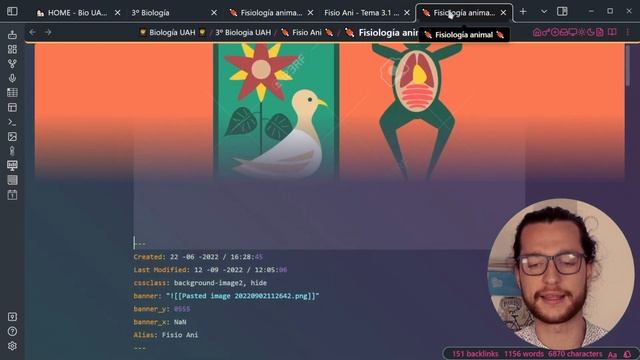The height and width of the screenshot is (360, 640).
Task: Close the Fisio Ani - Tema 3.1 tab
Action: pyautogui.click(x=407, y=13)
